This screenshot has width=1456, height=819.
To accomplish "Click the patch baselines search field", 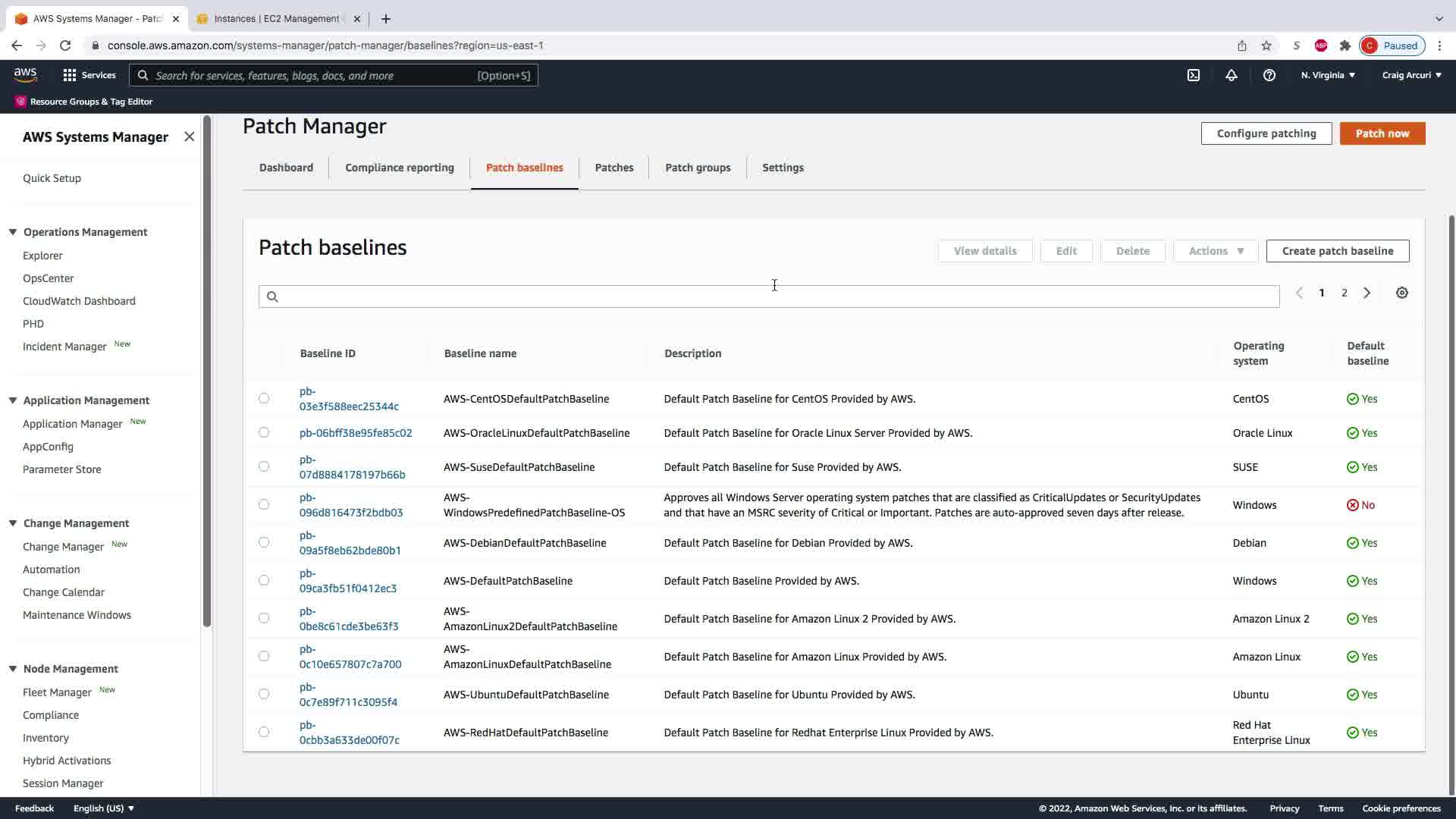I will pyautogui.click(x=769, y=297).
